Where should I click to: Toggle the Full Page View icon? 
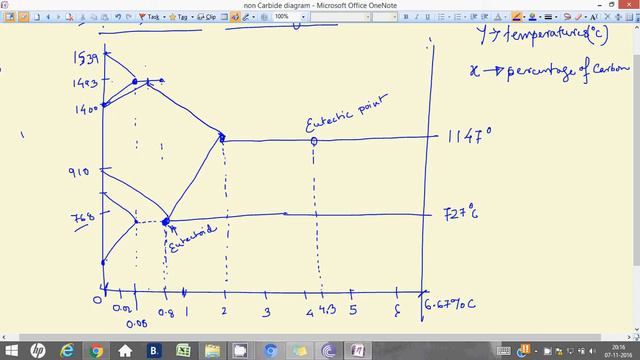tap(224, 17)
